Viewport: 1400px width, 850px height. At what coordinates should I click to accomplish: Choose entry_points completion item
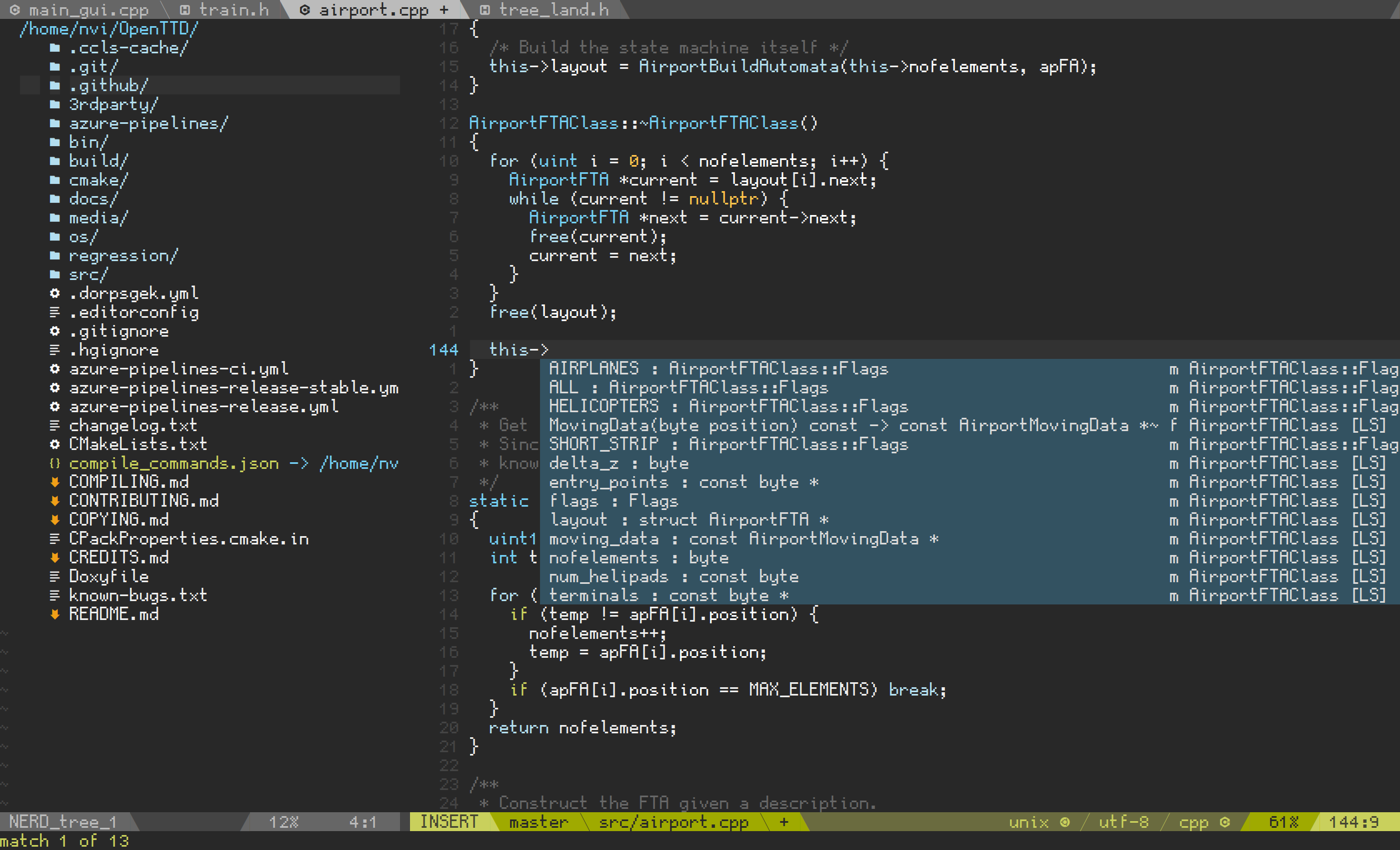[969, 482]
